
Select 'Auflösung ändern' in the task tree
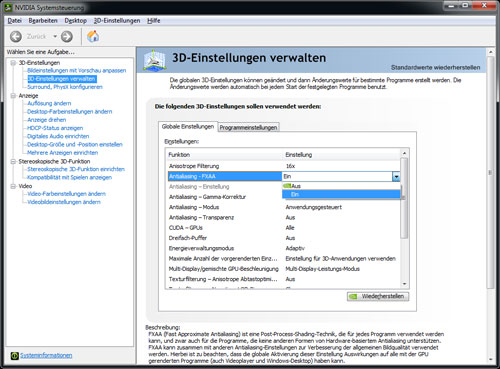(49, 103)
